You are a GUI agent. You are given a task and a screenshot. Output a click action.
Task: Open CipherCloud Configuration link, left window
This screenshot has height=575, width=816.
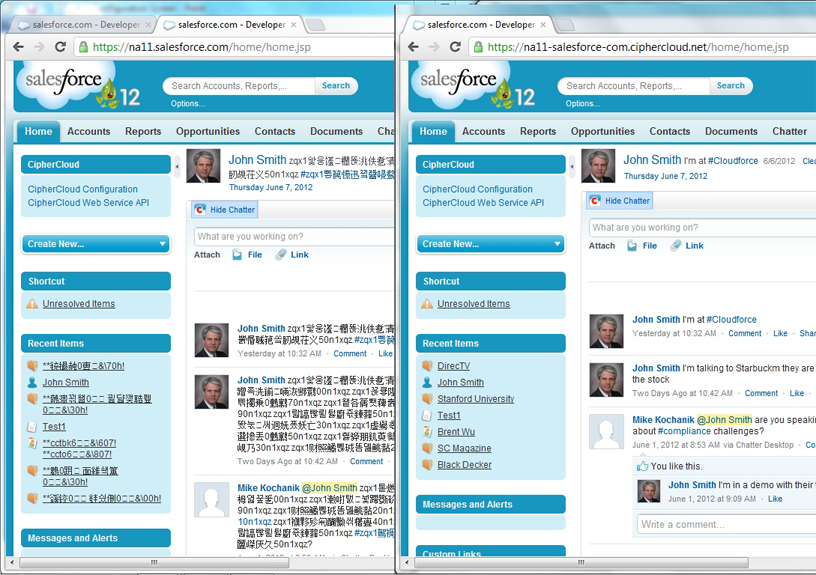[83, 189]
